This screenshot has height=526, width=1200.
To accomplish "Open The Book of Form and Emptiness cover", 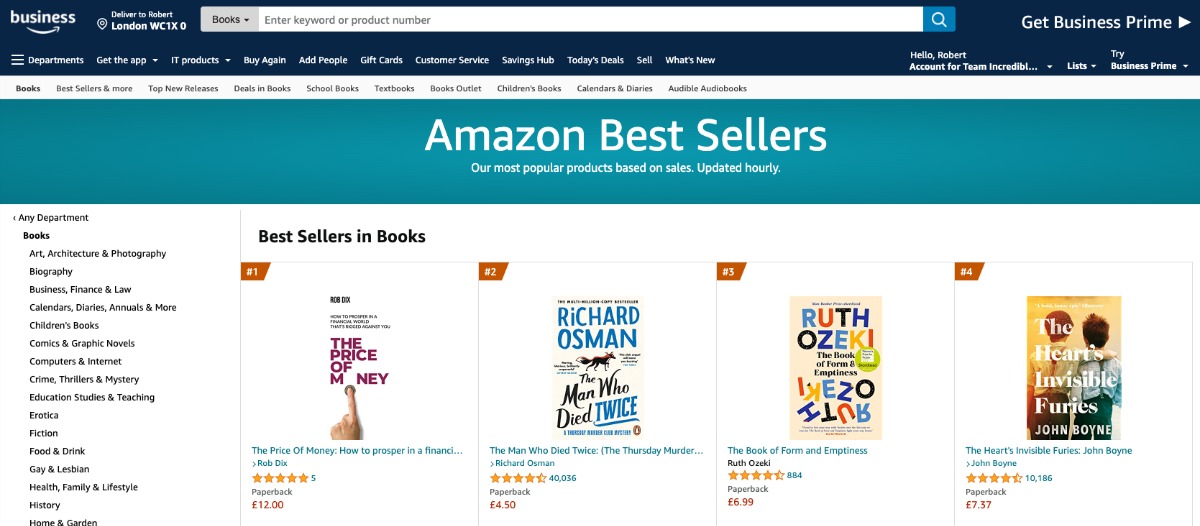I will (835, 367).
